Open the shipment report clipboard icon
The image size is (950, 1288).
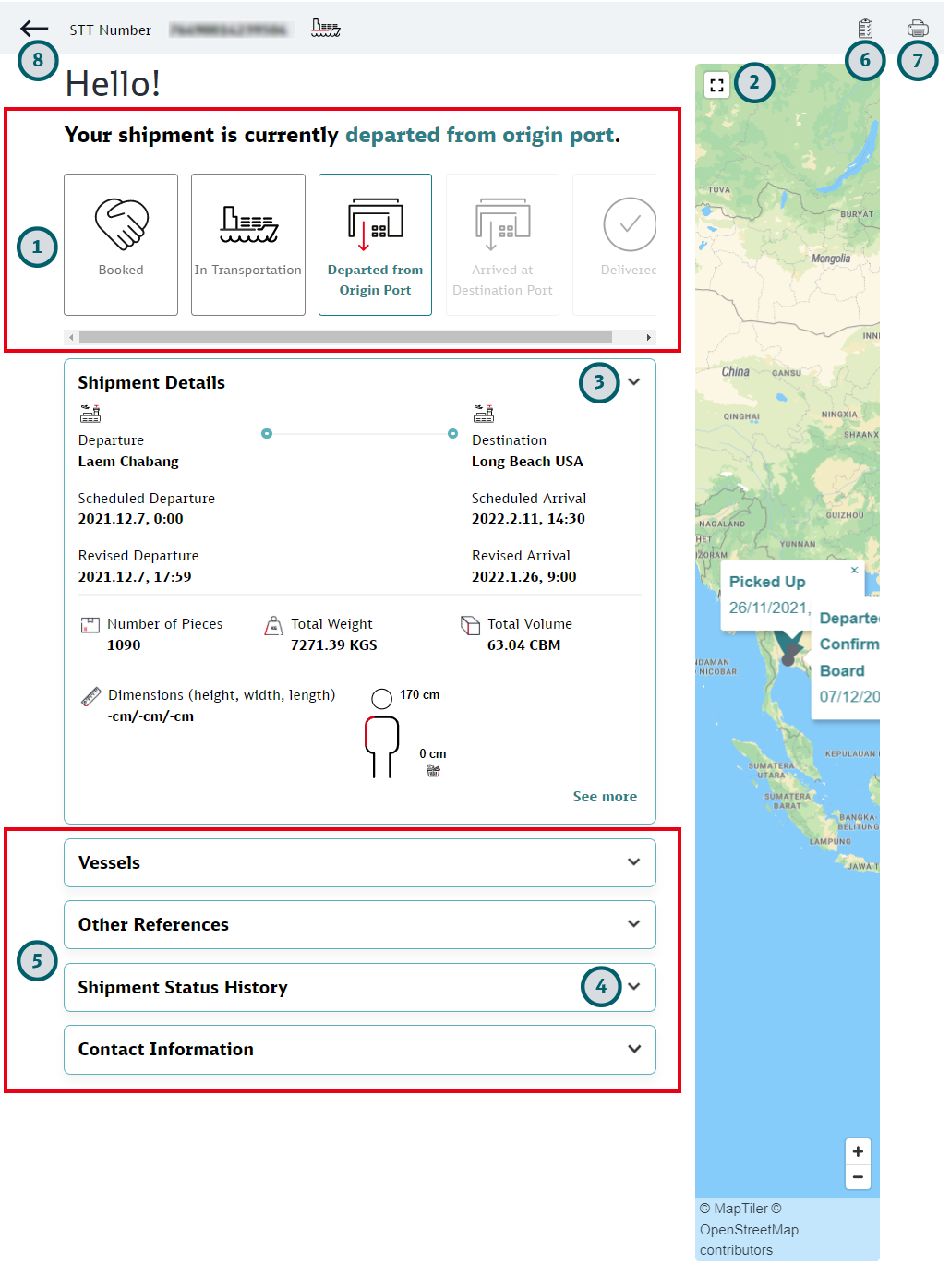864,28
